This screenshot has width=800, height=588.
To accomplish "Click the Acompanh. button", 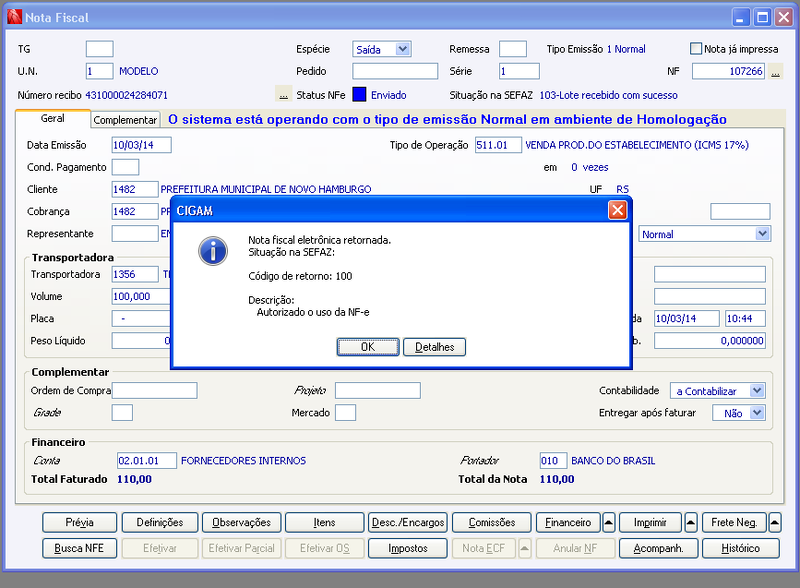I will [x=658, y=548].
